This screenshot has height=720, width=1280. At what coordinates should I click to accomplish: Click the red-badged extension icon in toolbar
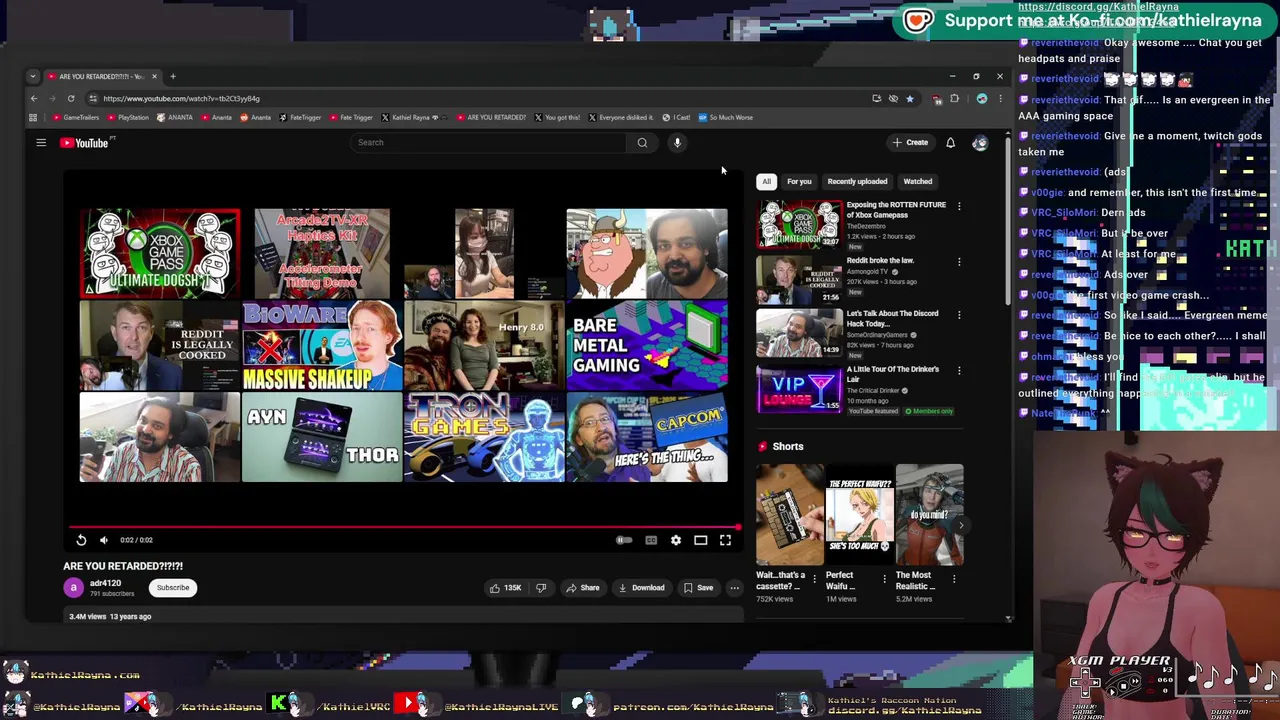point(937,98)
